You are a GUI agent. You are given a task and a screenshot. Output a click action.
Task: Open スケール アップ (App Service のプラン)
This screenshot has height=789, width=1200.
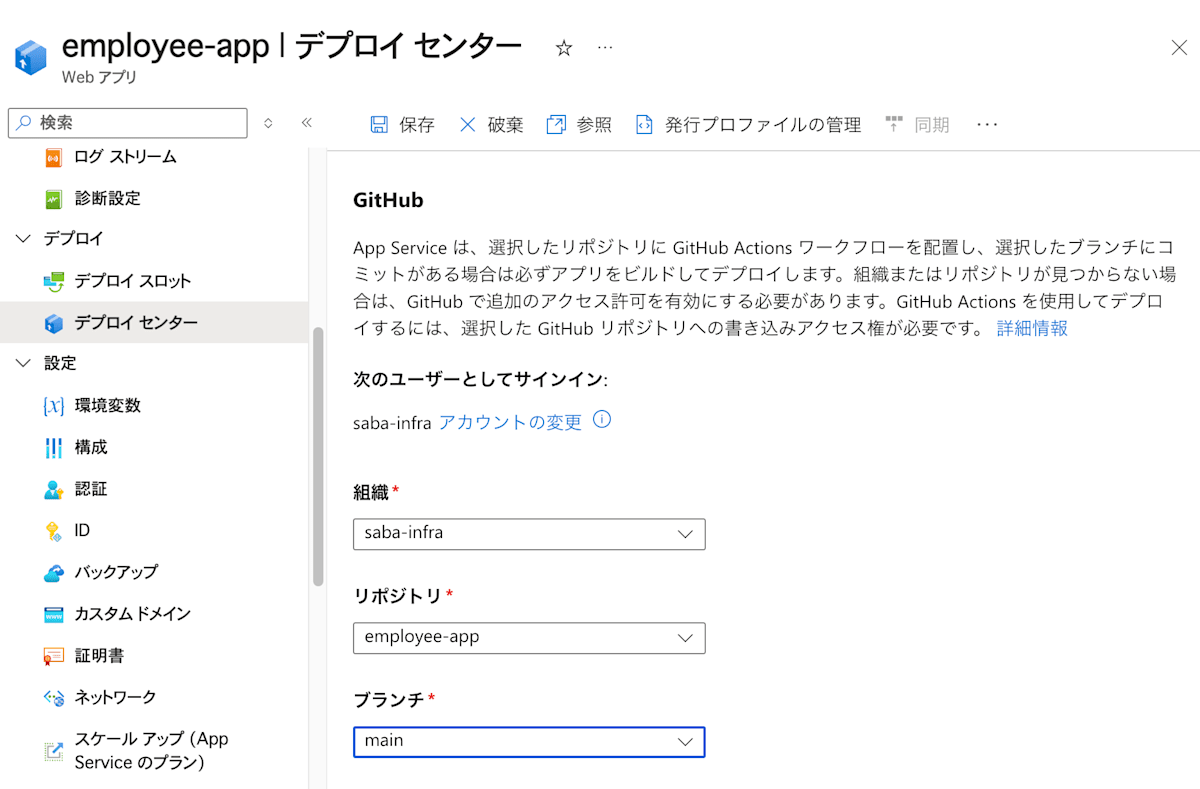tap(151, 751)
